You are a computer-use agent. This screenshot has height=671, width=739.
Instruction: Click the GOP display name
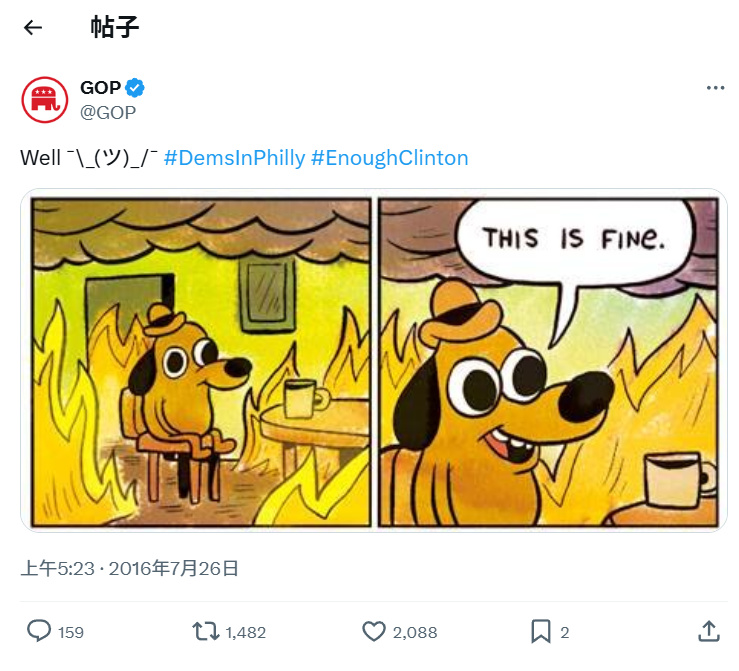pos(101,88)
